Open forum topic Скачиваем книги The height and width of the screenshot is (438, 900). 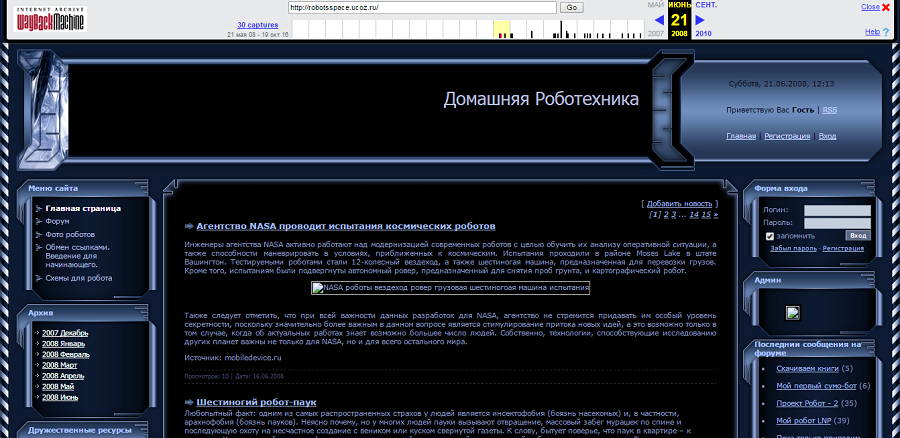pos(807,369)
